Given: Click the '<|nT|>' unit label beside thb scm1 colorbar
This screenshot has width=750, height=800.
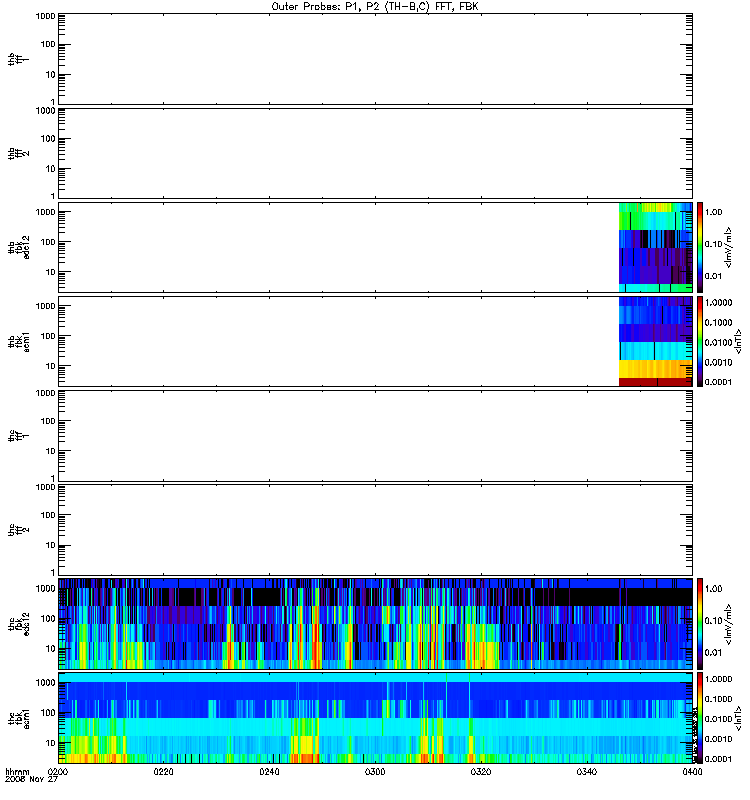Looking at the screenshot, I should pyautogui.click(x=738, y=341).
